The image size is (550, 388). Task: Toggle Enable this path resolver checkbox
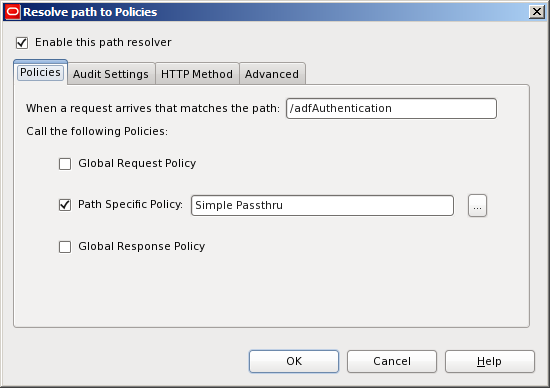(22, 43)
